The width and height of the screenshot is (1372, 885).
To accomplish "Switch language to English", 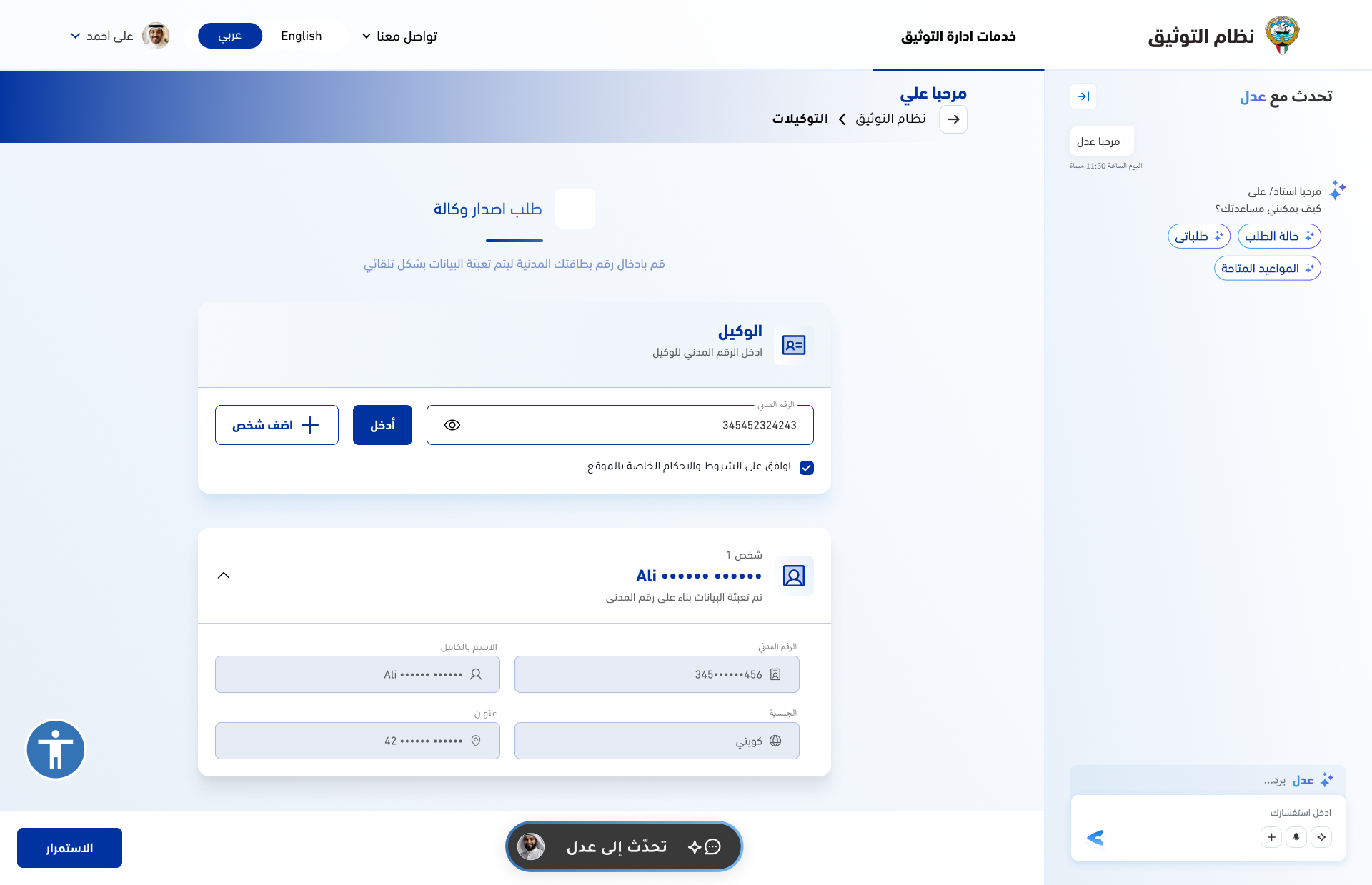I will click(x=302, y=36).
